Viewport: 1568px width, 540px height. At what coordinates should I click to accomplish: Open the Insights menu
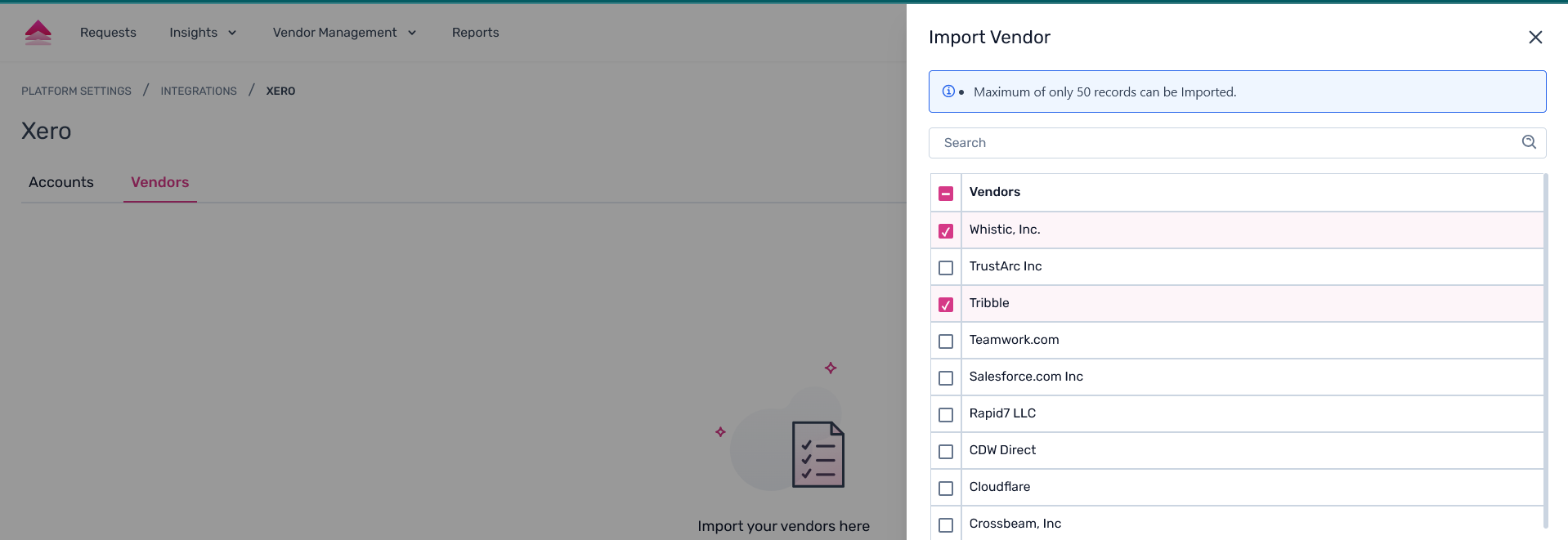click(203, 33)
